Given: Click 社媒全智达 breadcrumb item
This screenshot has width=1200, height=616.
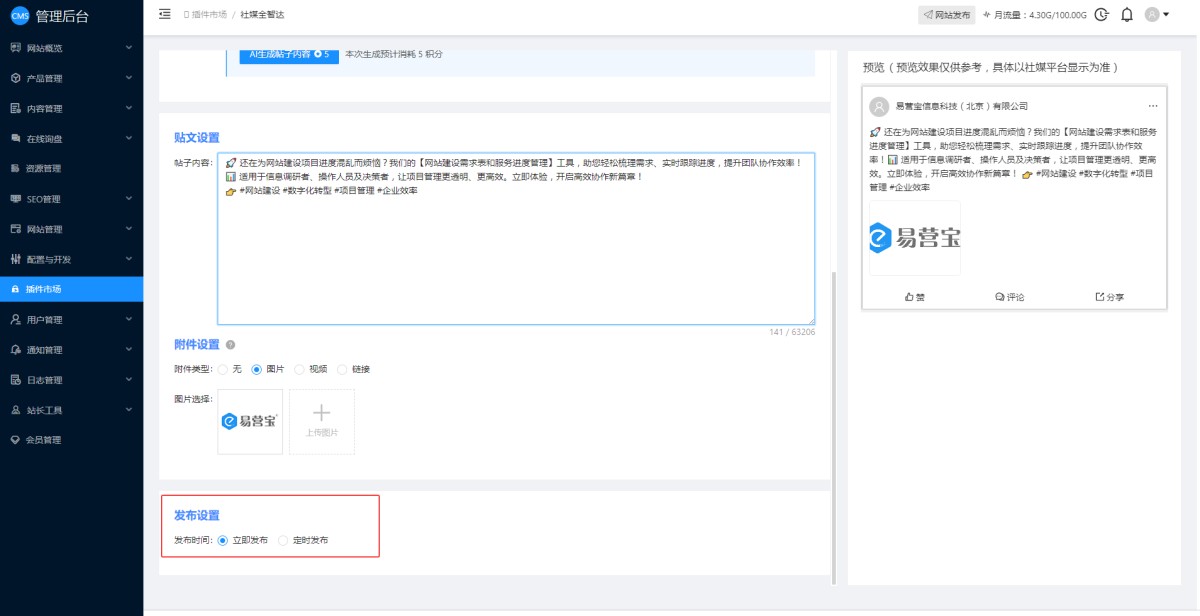Looking at the screenshot, I should tap(263, 15).
